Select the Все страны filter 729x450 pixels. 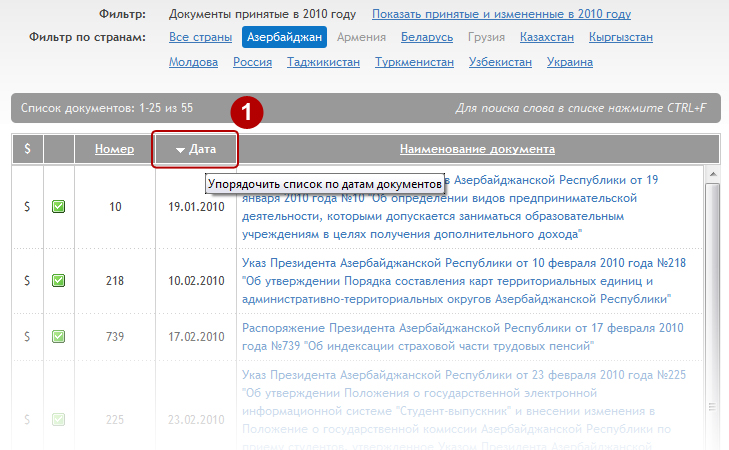[199, 38]
